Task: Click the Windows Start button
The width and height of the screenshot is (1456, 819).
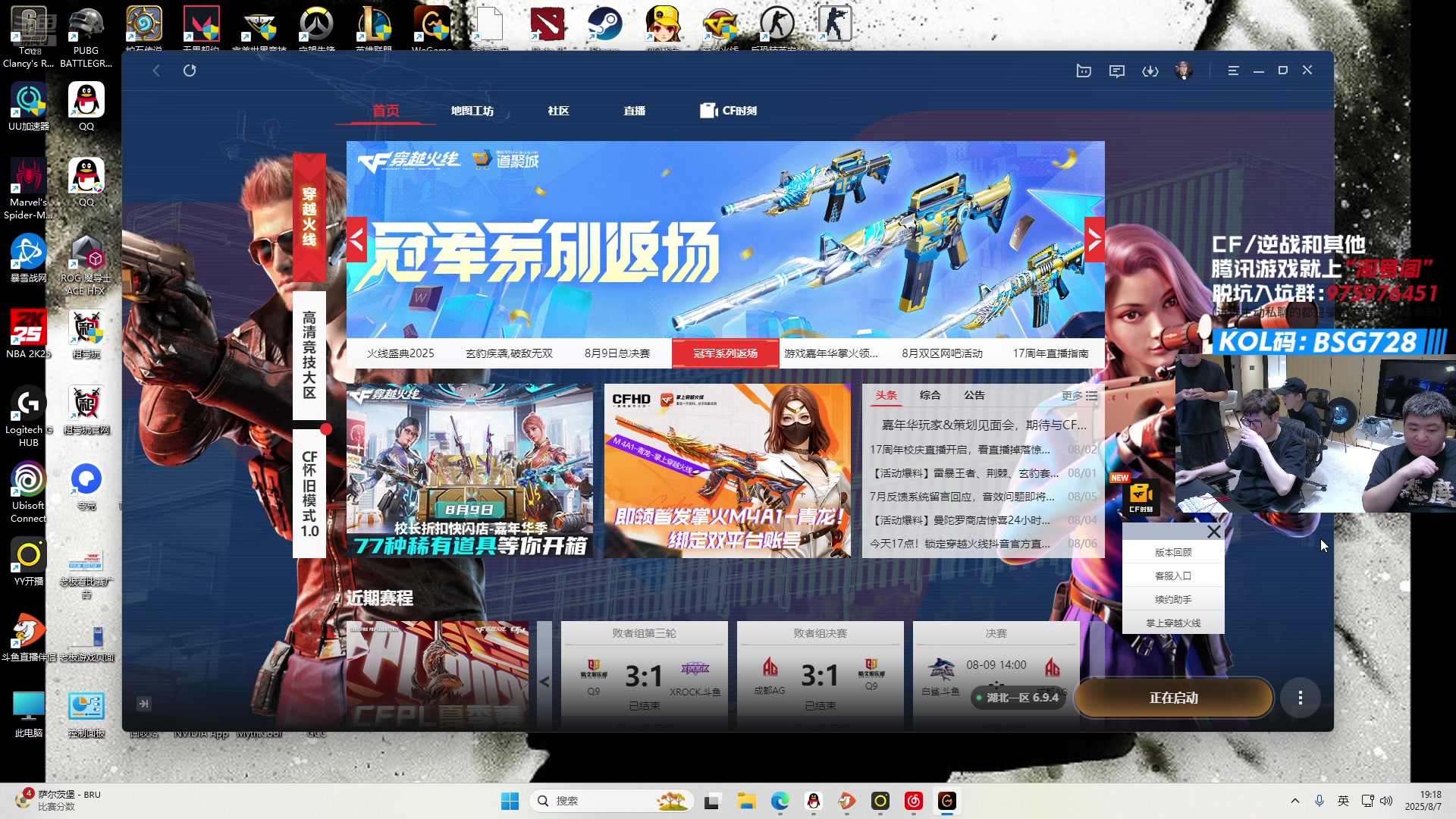Action: pos(510,801)
